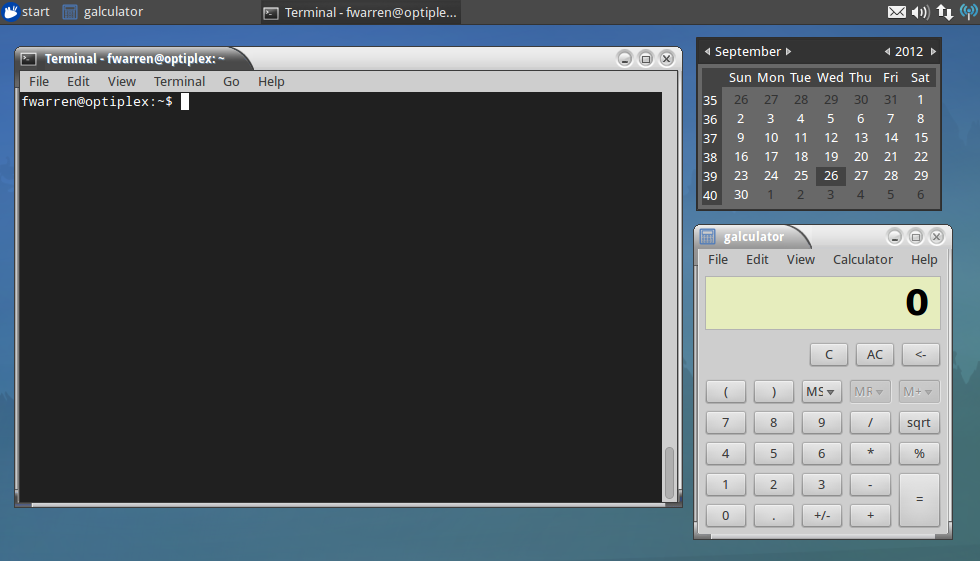
Task: Switch to Terminal taskbar entry
Action: [x=361, y=12]
